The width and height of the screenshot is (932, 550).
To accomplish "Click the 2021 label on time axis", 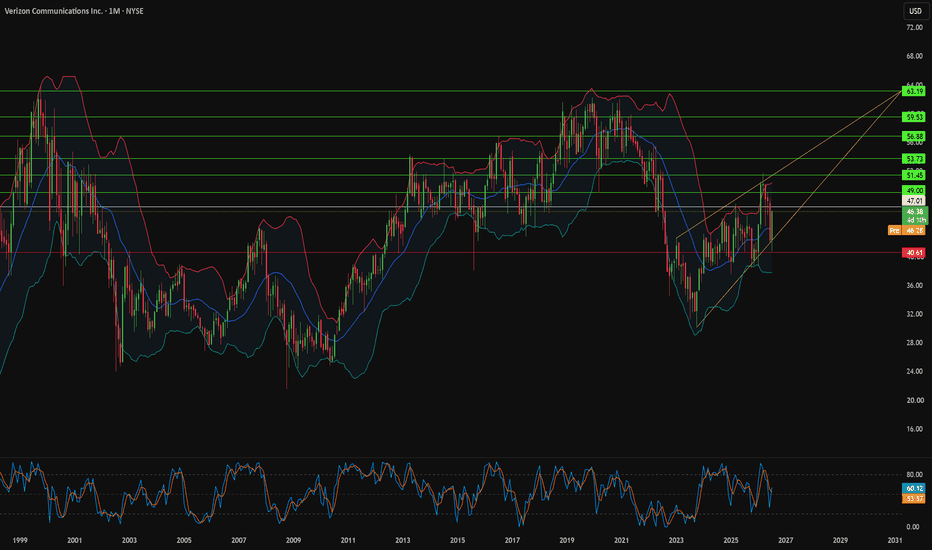I will pyautogui.click(x=621, y=540).
